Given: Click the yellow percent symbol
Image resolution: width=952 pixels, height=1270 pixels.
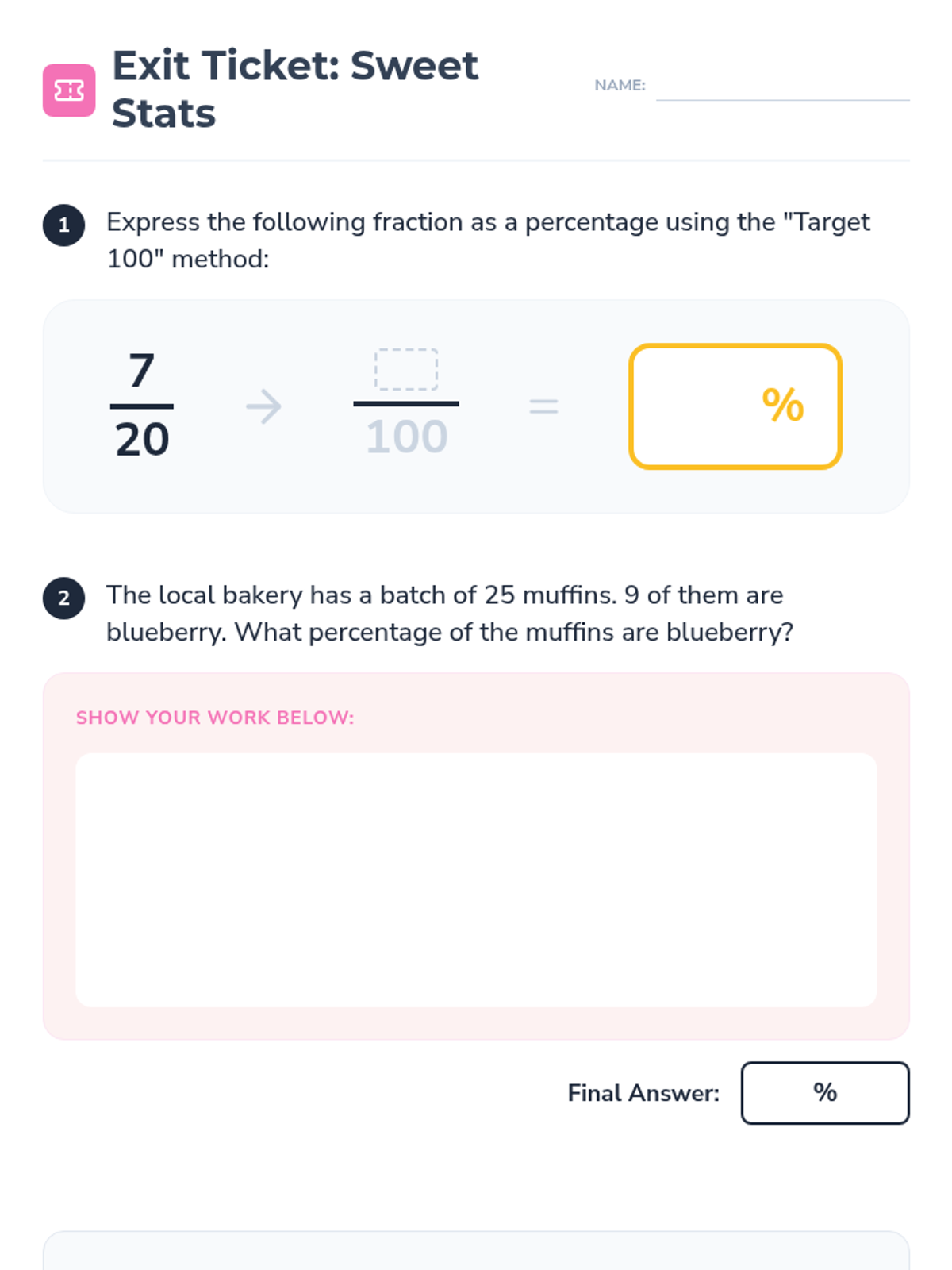Looking at the screenshot, I should (x=783, y=406).
